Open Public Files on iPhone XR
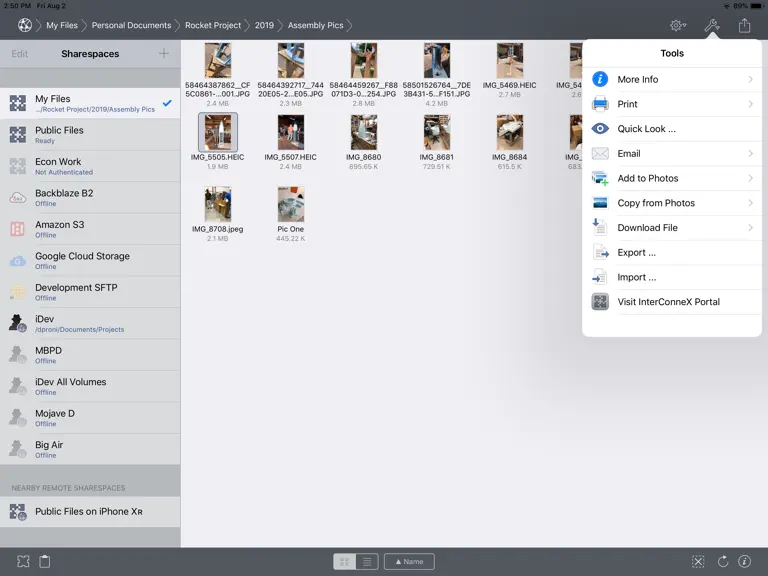 point(90,512)
